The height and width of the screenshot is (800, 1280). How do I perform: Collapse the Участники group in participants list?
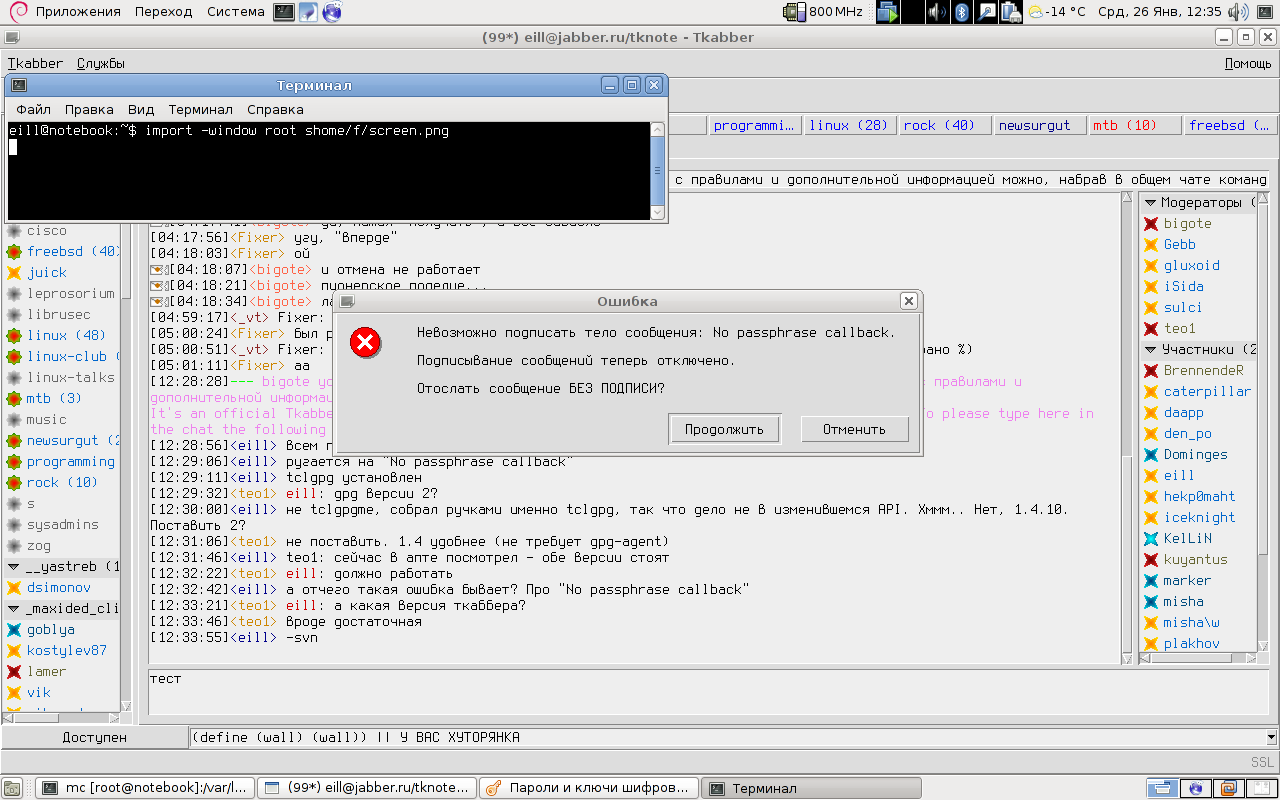point(1149,350)
